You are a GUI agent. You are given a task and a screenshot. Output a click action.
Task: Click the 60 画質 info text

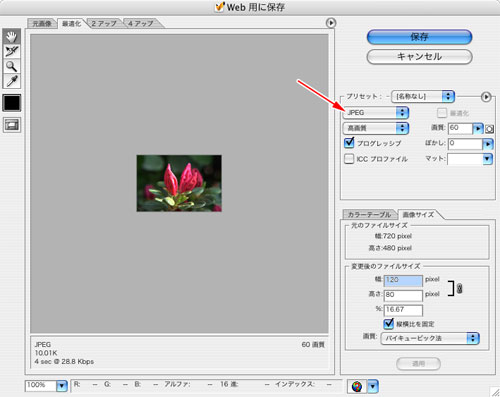(313, 345)
